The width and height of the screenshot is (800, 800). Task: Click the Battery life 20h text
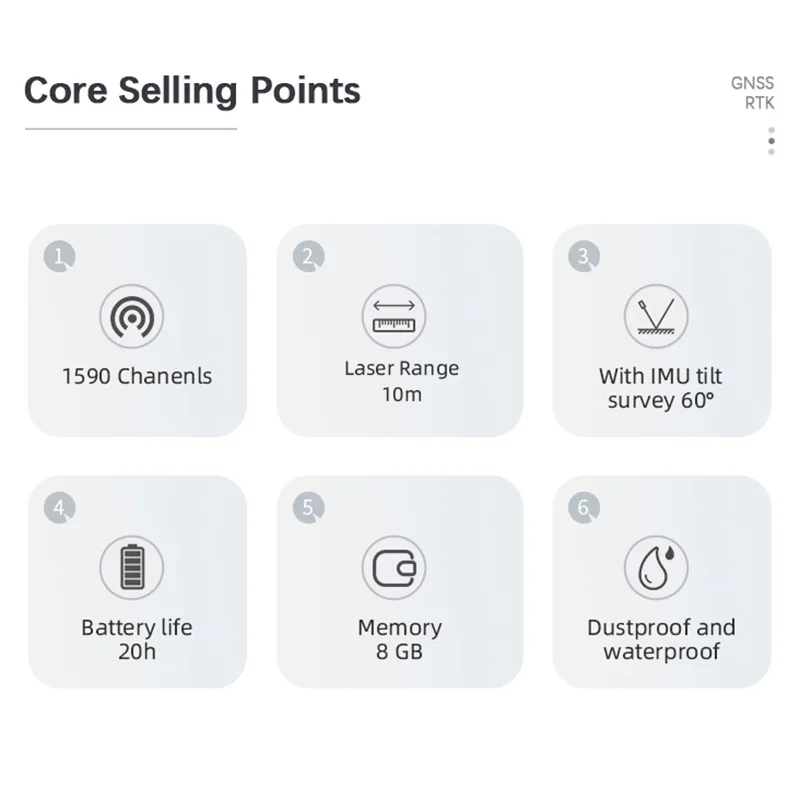tap(137, 639)
